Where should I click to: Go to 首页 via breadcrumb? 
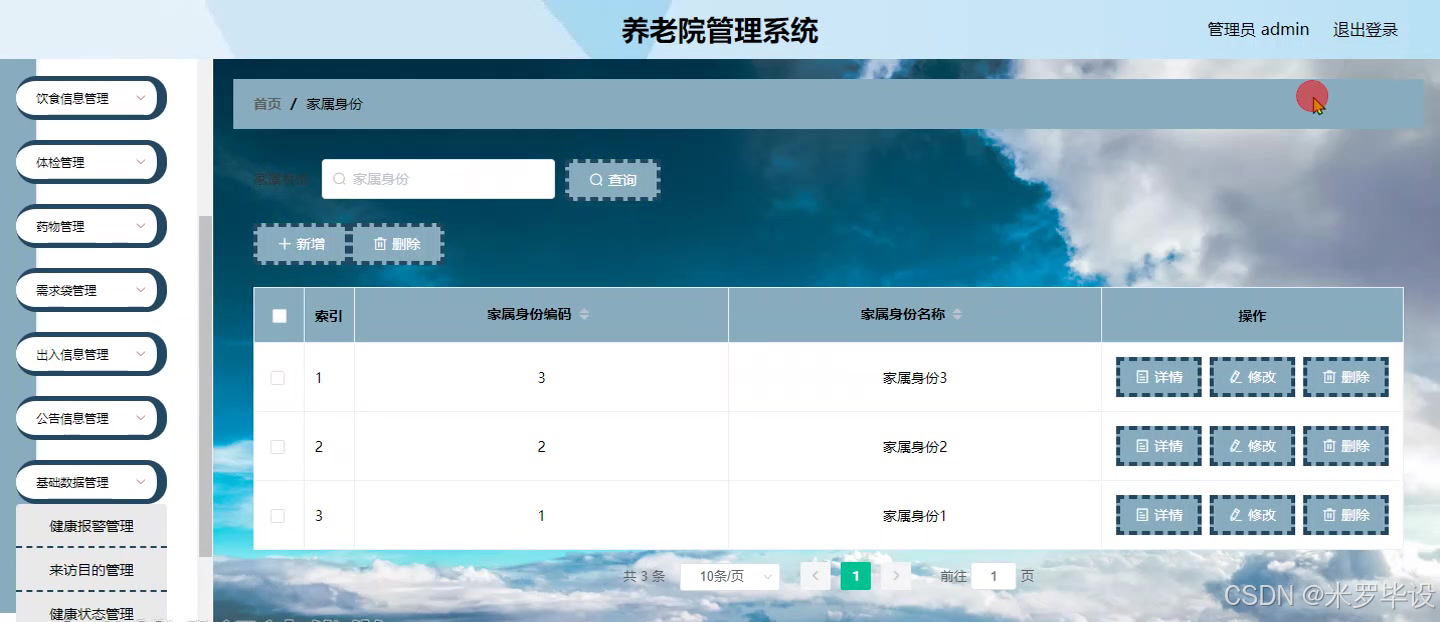point(267,104)
